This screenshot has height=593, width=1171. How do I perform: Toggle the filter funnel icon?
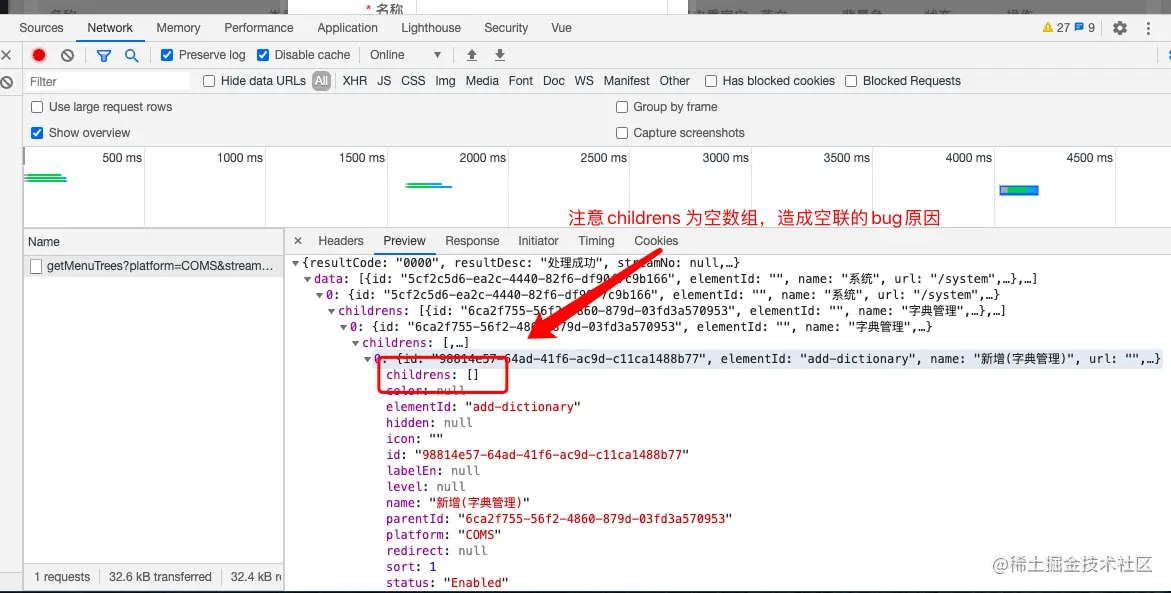pos(104,55)
